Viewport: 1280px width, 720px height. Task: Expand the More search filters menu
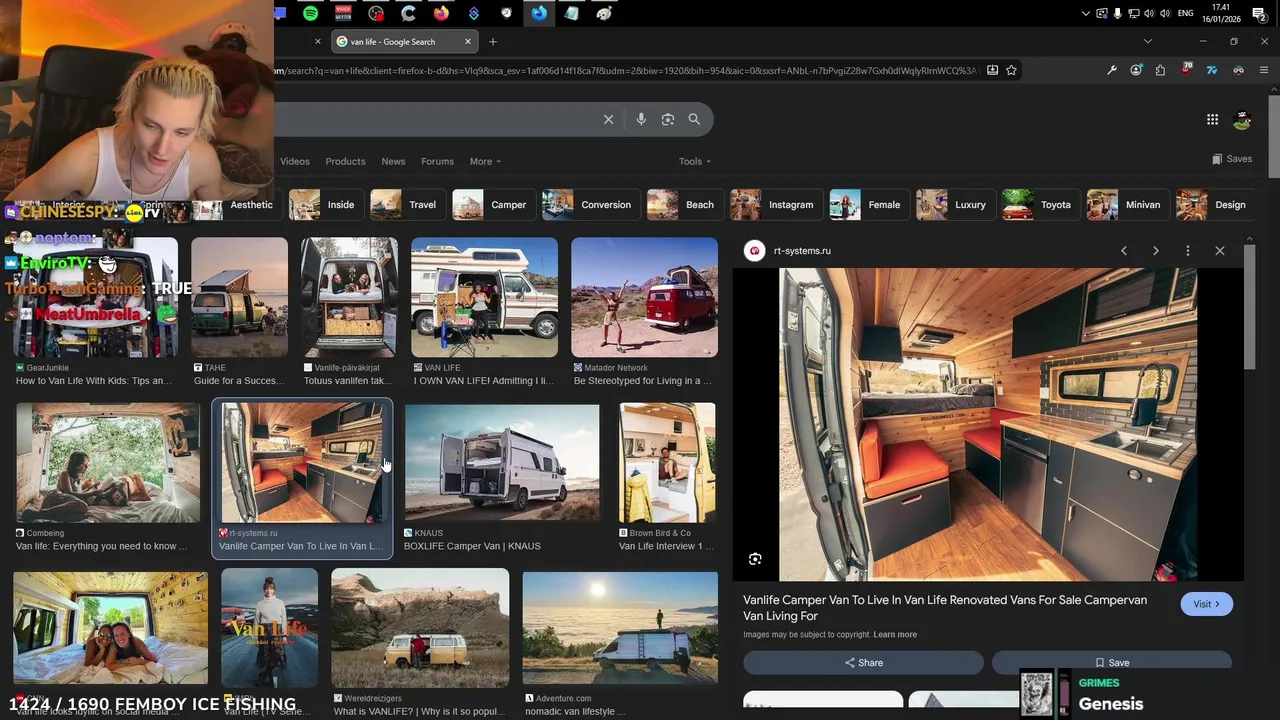pos(485,162)
